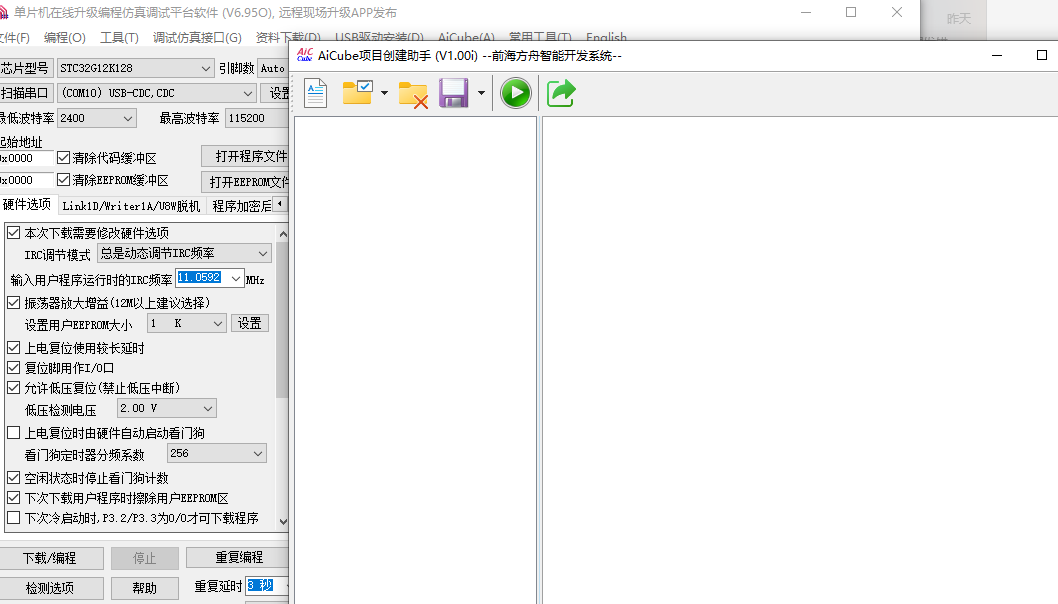Click the hardware options vertical scrollbar thumb
Image resolution: width=1058 pixels, height=604 pixels.
click(x=283, y=320)
